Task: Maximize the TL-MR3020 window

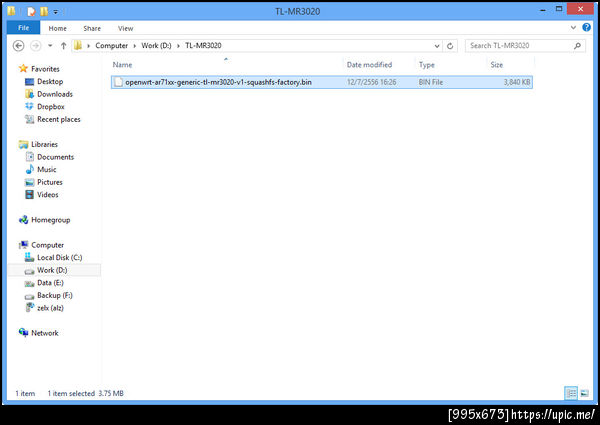Action: 559,9
